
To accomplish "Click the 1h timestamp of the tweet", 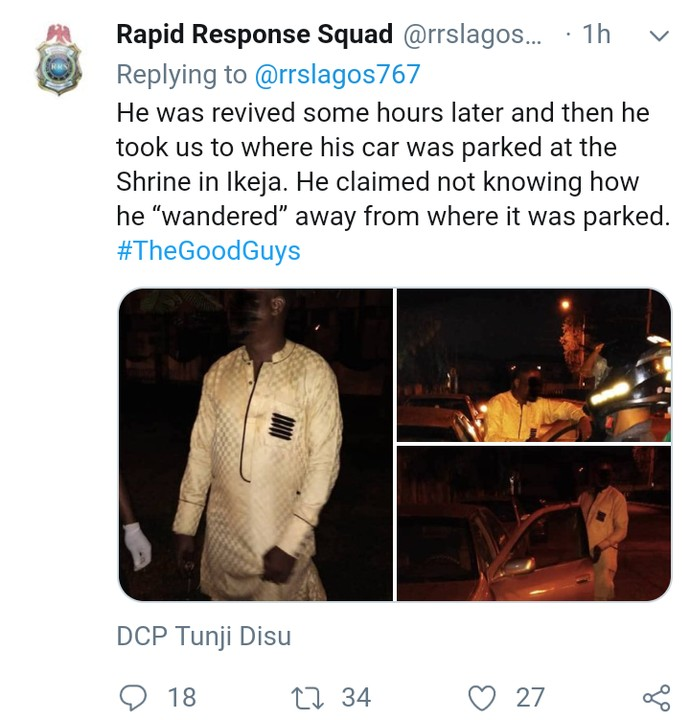I will pyautogui.click(x=595, y=34).
